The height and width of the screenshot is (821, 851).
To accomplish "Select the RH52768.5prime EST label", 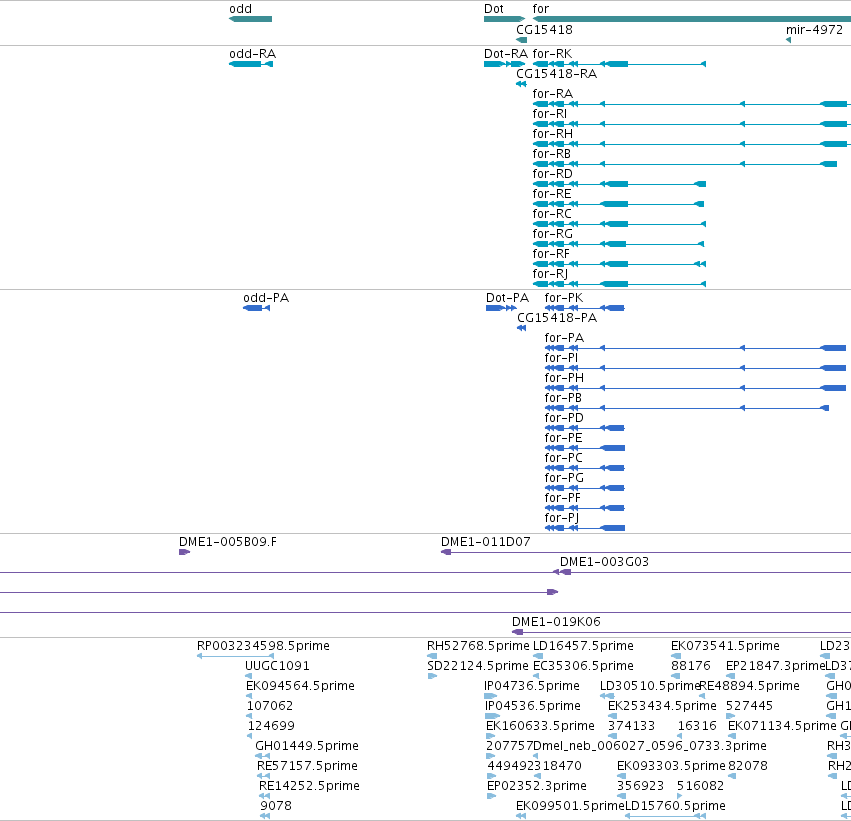I will [x=478, y=646].
